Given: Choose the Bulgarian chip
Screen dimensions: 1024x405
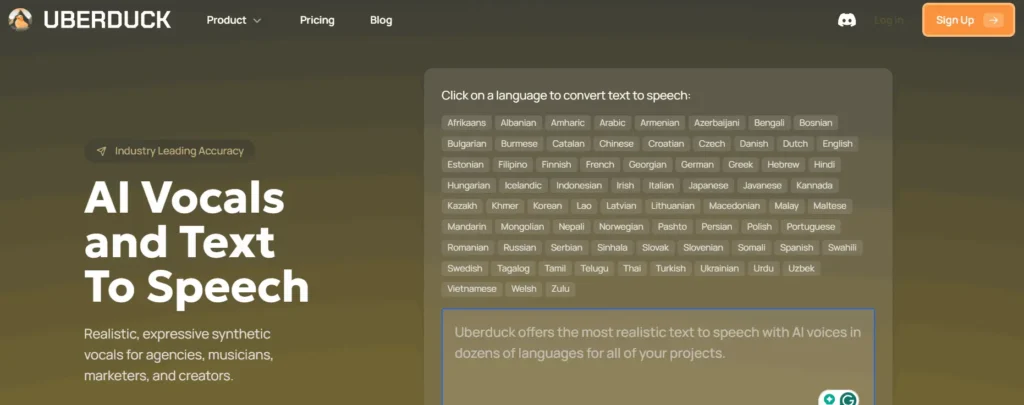Looking at the screenshot, I should coord(466,144).
